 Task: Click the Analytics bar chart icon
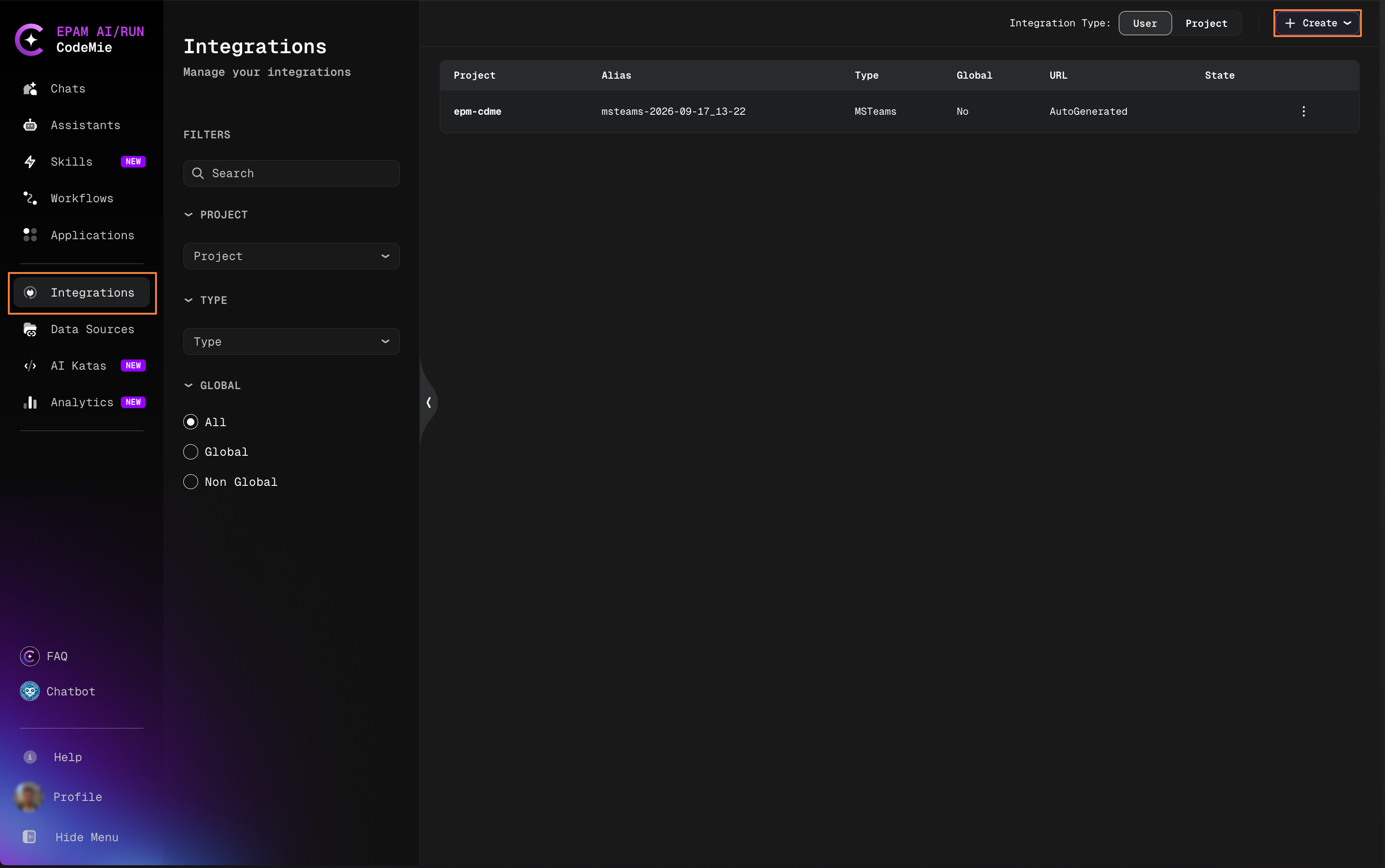pyautogui.click(x=30, y=403)
